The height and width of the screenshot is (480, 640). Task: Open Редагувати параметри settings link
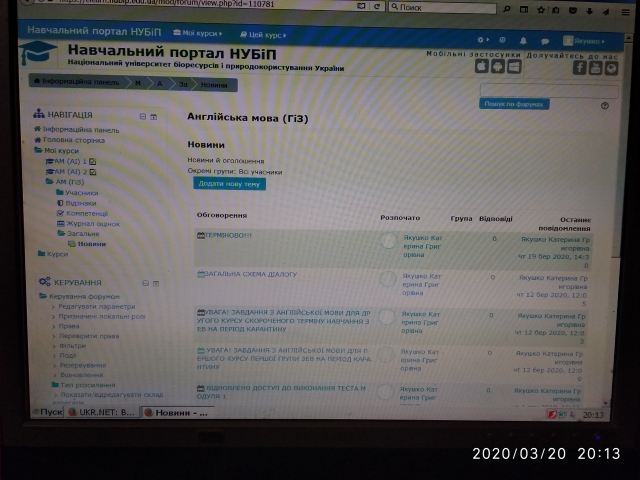(97, 307)
